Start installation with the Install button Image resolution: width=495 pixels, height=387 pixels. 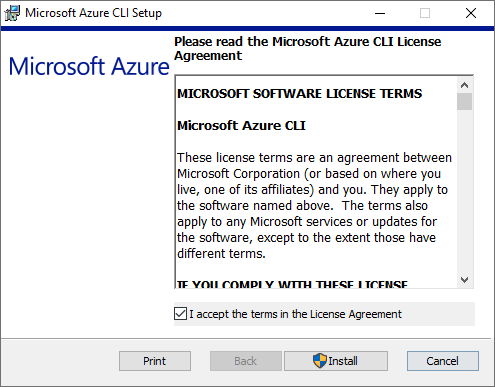(x=336, y=361)
